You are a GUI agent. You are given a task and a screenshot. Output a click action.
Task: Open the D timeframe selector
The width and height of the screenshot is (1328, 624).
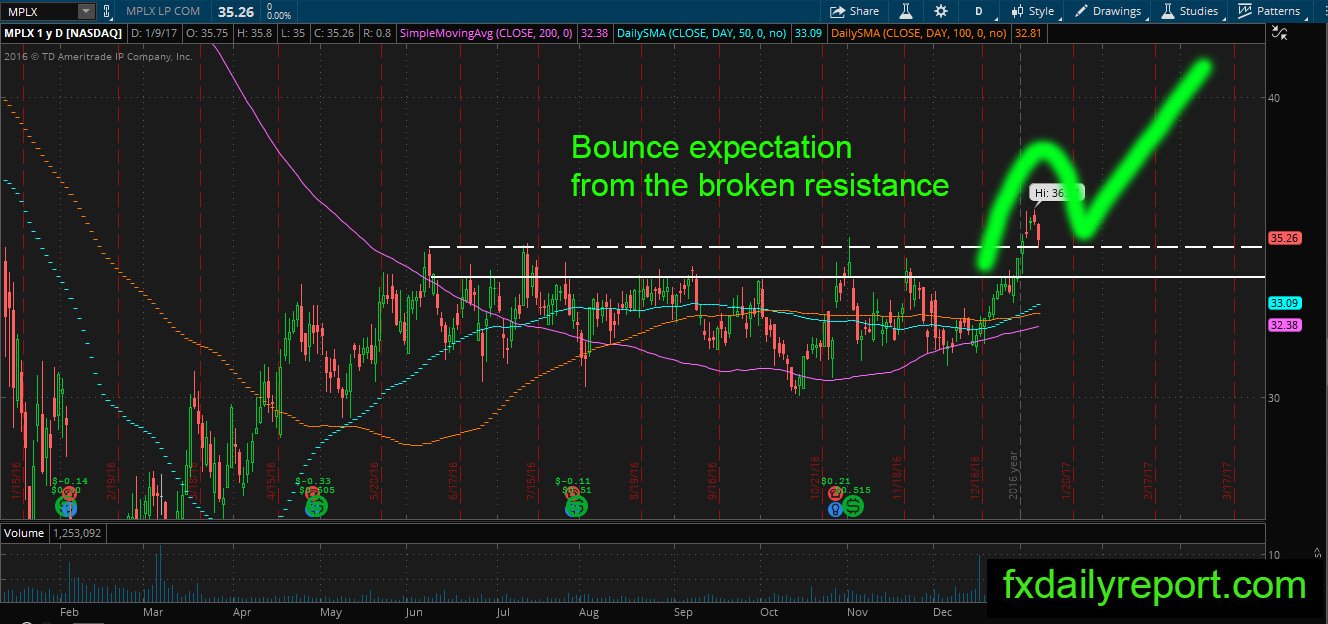coord(978,11)
